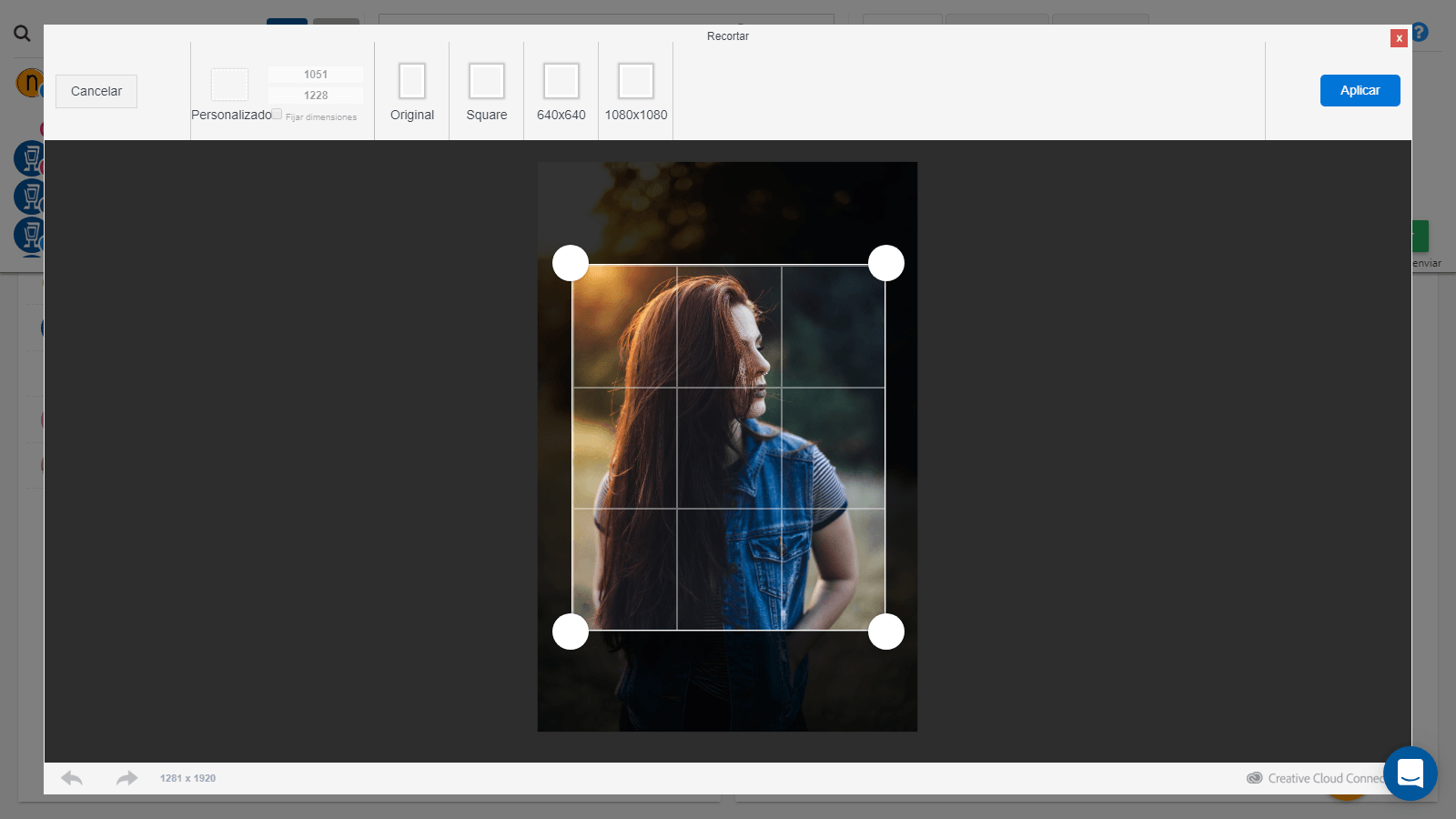This screenshot has width=1456, height=819.
Task: Grab the top-right crop handle
Action: pyautogui.click(x=886, y=263)
